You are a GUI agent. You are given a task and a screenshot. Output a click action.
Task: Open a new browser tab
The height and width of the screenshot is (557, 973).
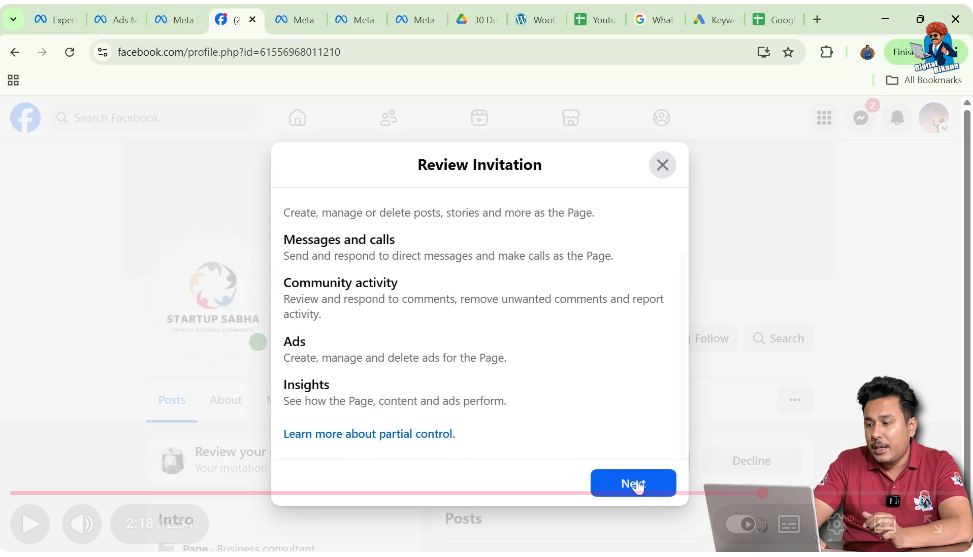pos(817,19)
